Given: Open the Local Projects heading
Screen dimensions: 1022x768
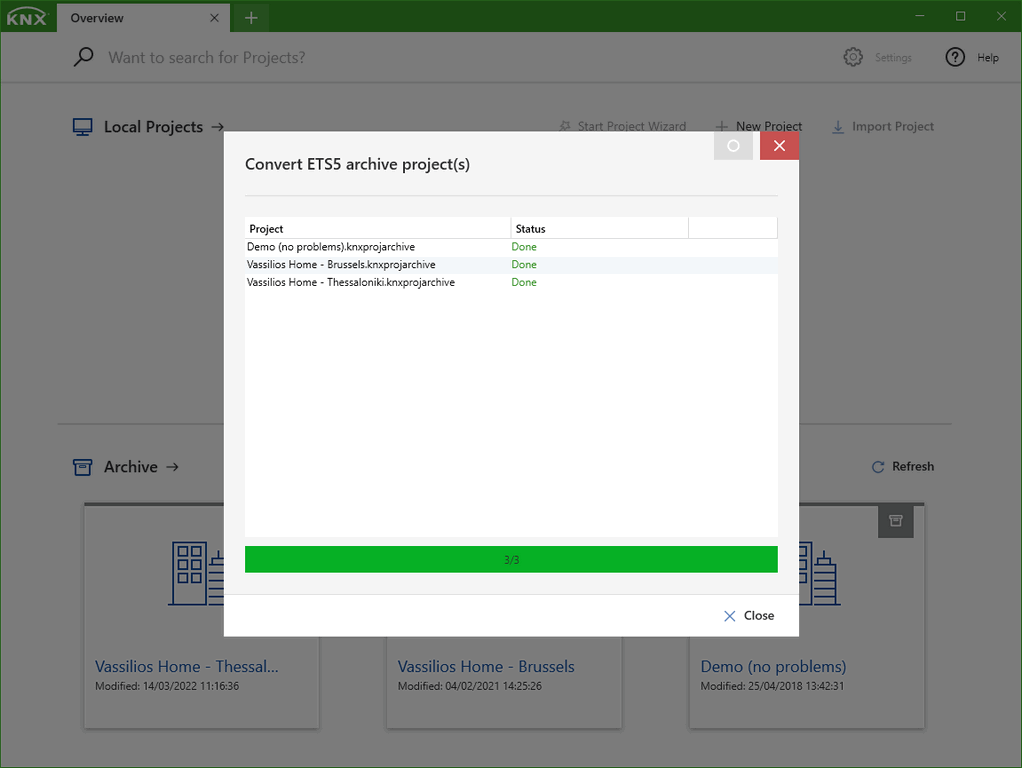Looking at the screenshot, I should pos(153,126).
